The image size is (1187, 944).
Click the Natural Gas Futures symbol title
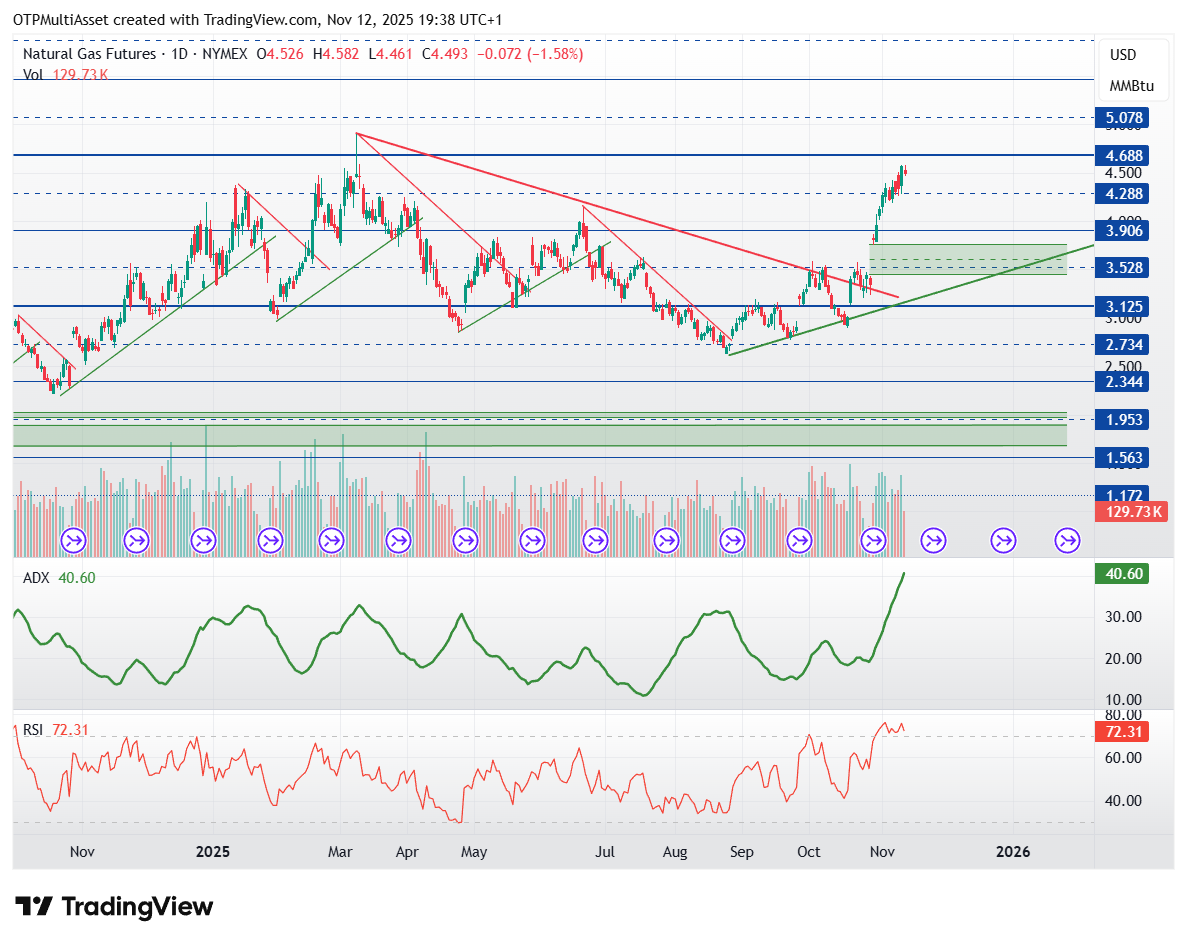(90, 54)
